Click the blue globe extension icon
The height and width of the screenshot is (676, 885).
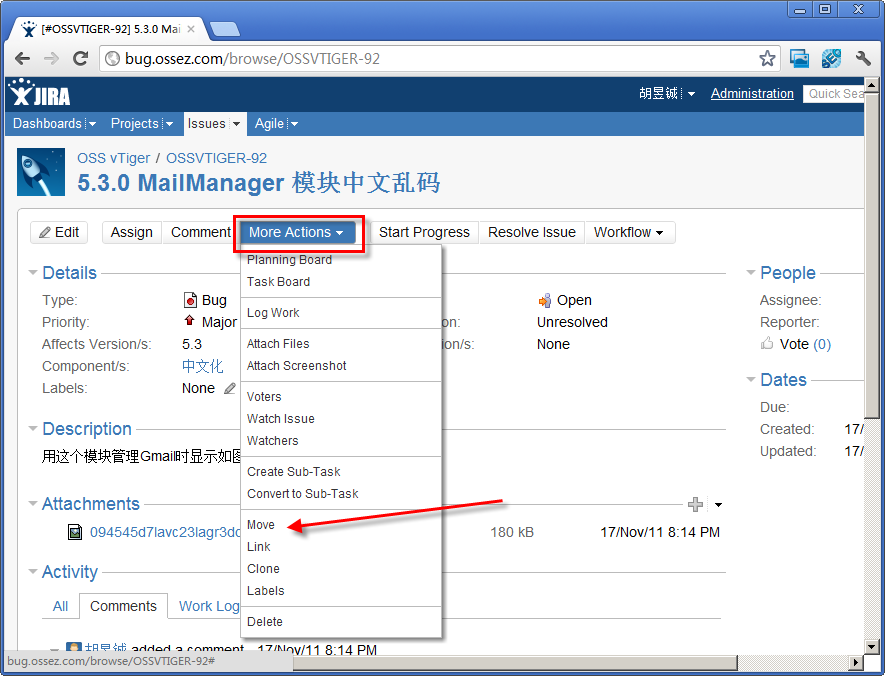tap(831, 58)
